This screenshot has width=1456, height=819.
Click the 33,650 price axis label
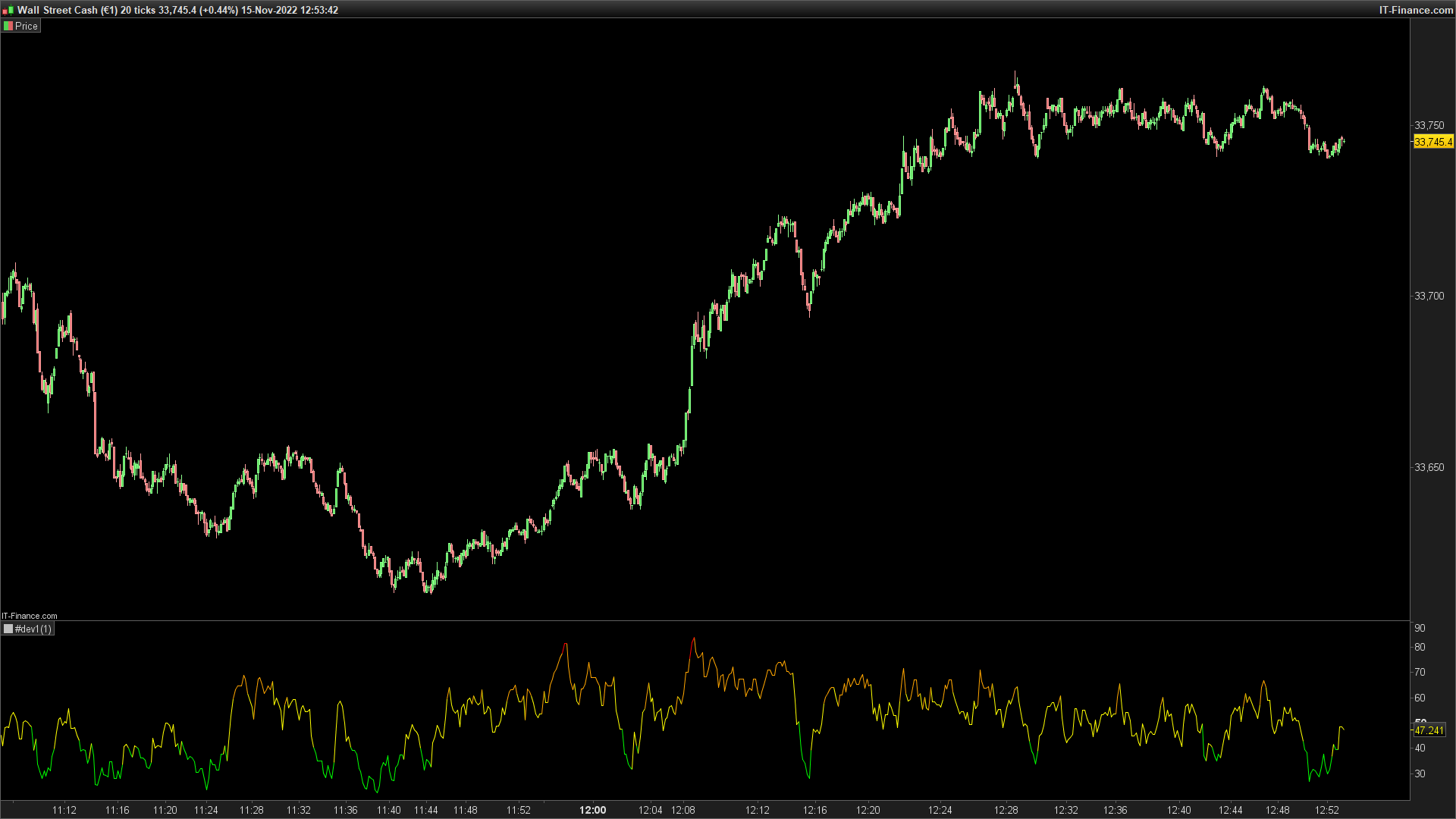point(1429,467)
